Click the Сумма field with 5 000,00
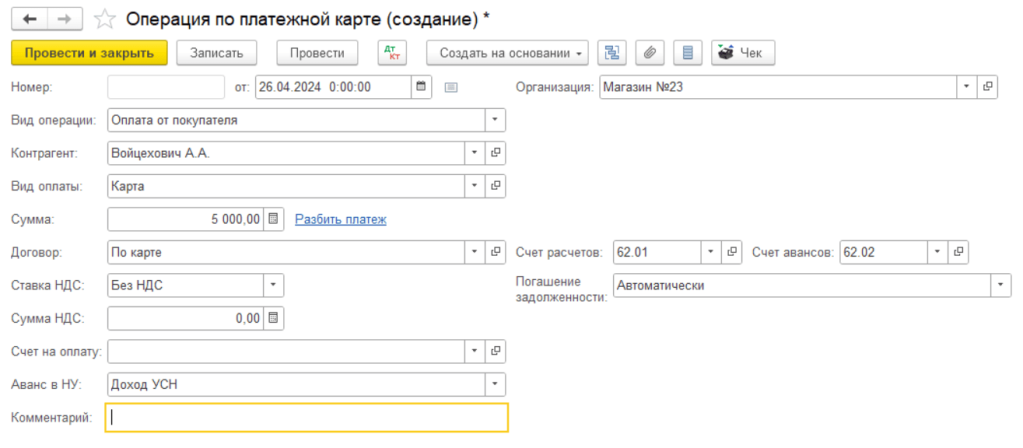Screen dimensions: 1023x448 pos(186,219)
